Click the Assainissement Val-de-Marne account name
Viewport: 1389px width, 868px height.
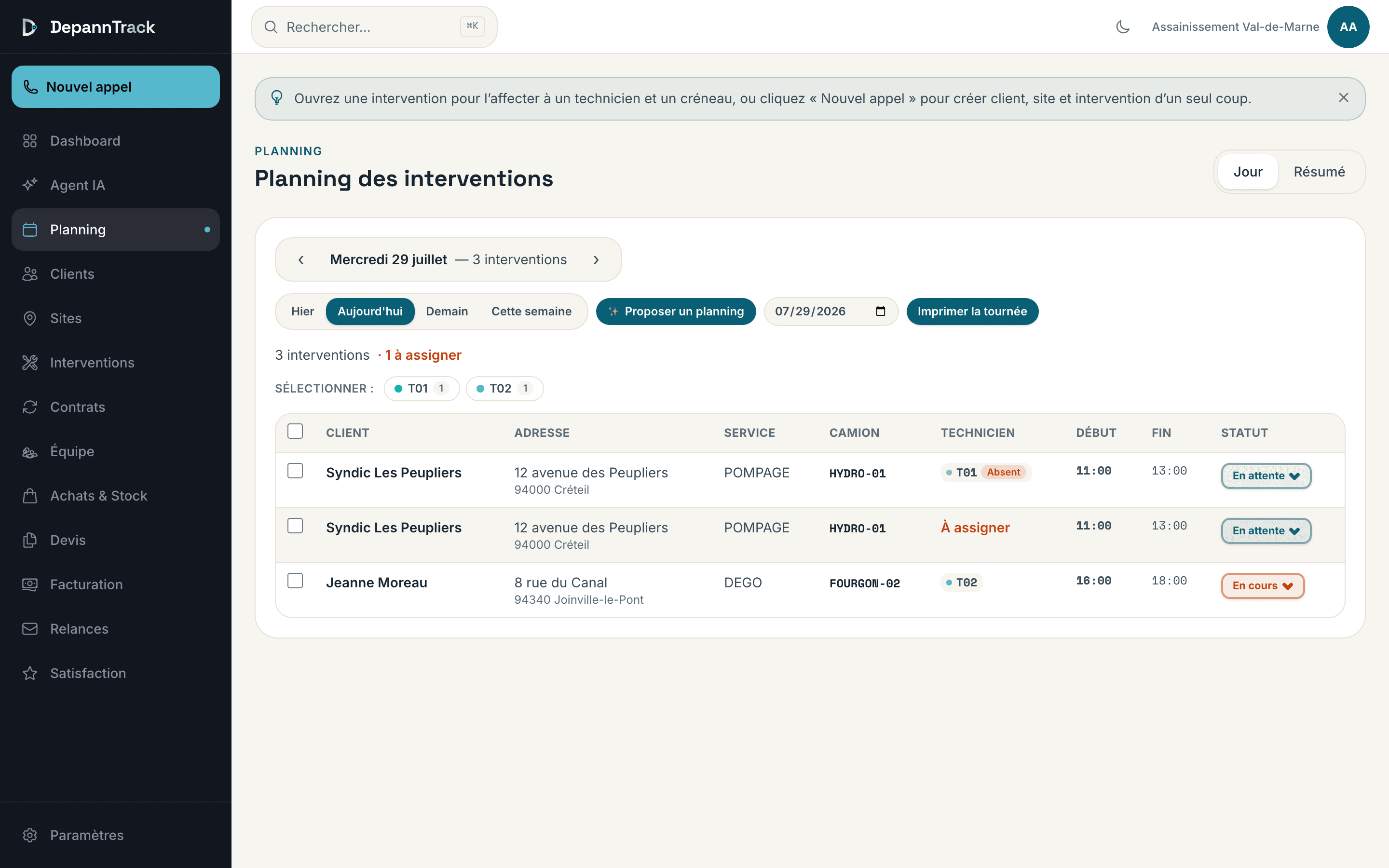[x=1235, y=27]
